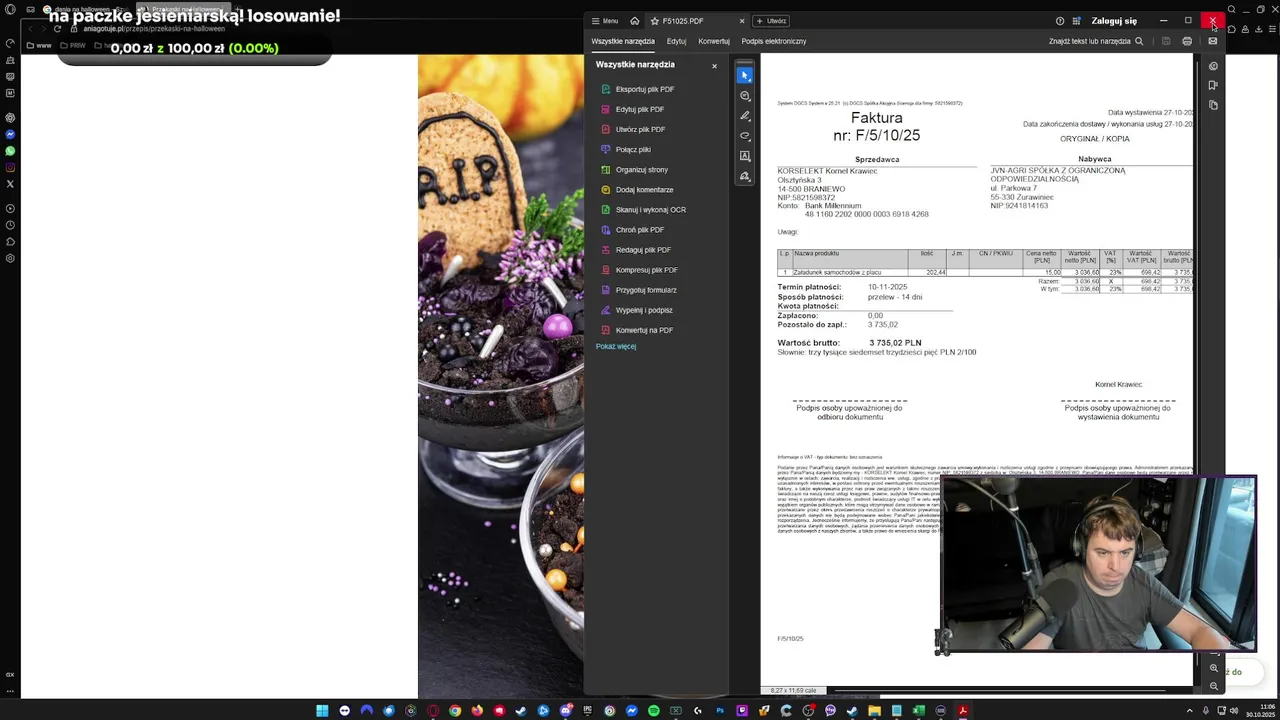Open Excel from the taskbar
The image size is (1280, 720).
click(x=918, y=711)
